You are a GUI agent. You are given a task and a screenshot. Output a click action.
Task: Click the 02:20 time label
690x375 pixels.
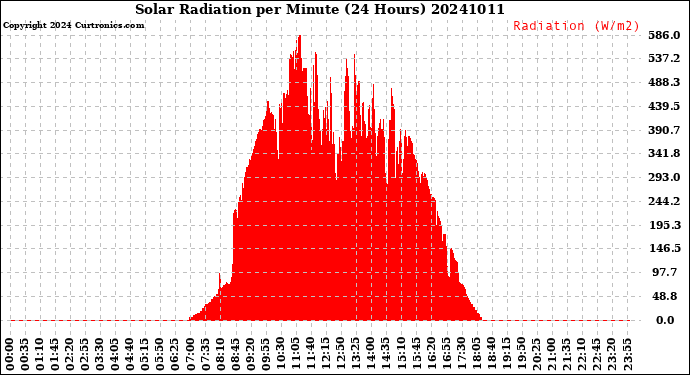pos(70,354)
